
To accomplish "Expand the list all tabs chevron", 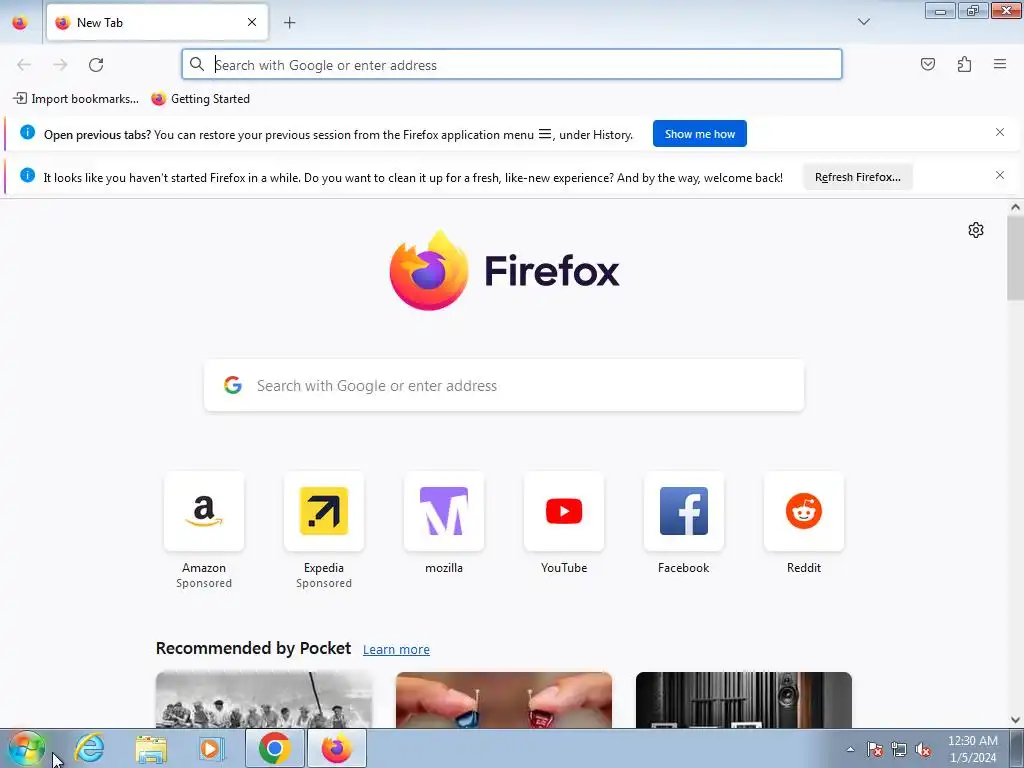I will point(863,22).
